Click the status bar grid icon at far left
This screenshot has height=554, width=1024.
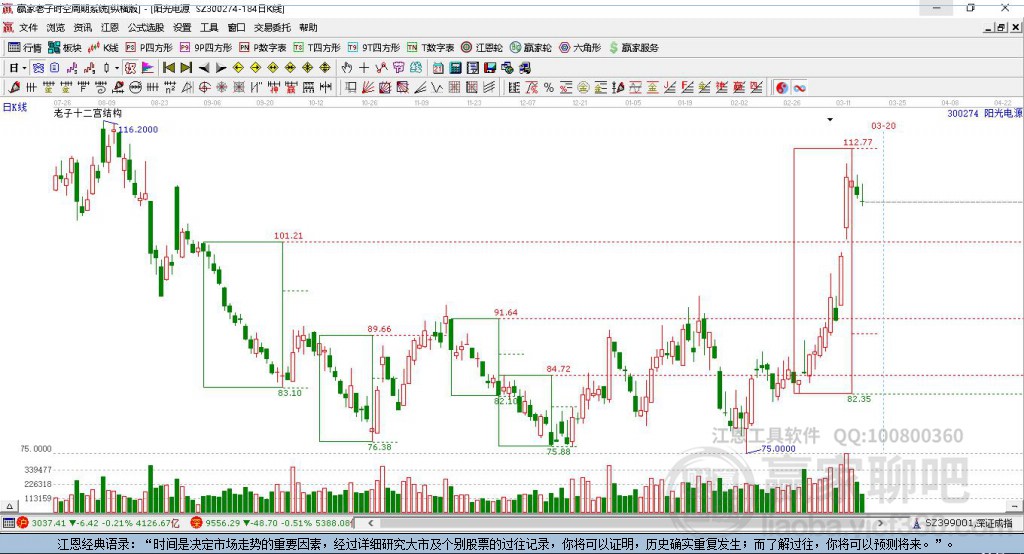coord(8,523)
